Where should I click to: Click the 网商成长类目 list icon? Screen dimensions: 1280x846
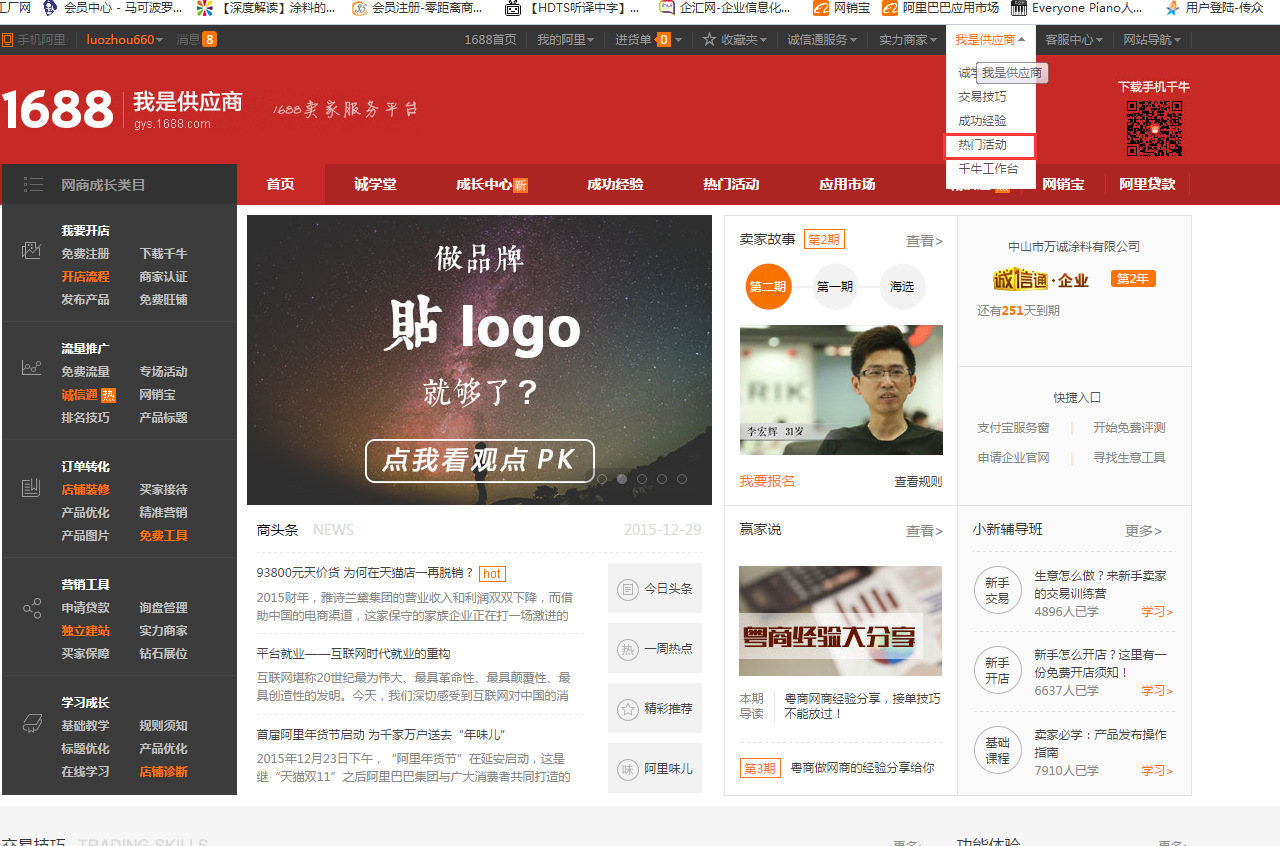[33, 184]
